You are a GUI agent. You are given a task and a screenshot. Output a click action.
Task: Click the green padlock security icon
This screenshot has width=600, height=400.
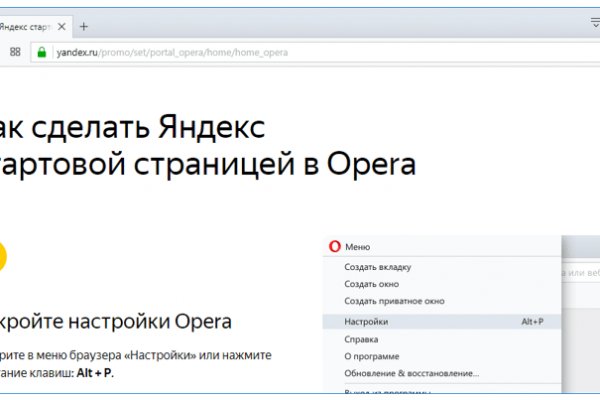[x=42, y=52]
